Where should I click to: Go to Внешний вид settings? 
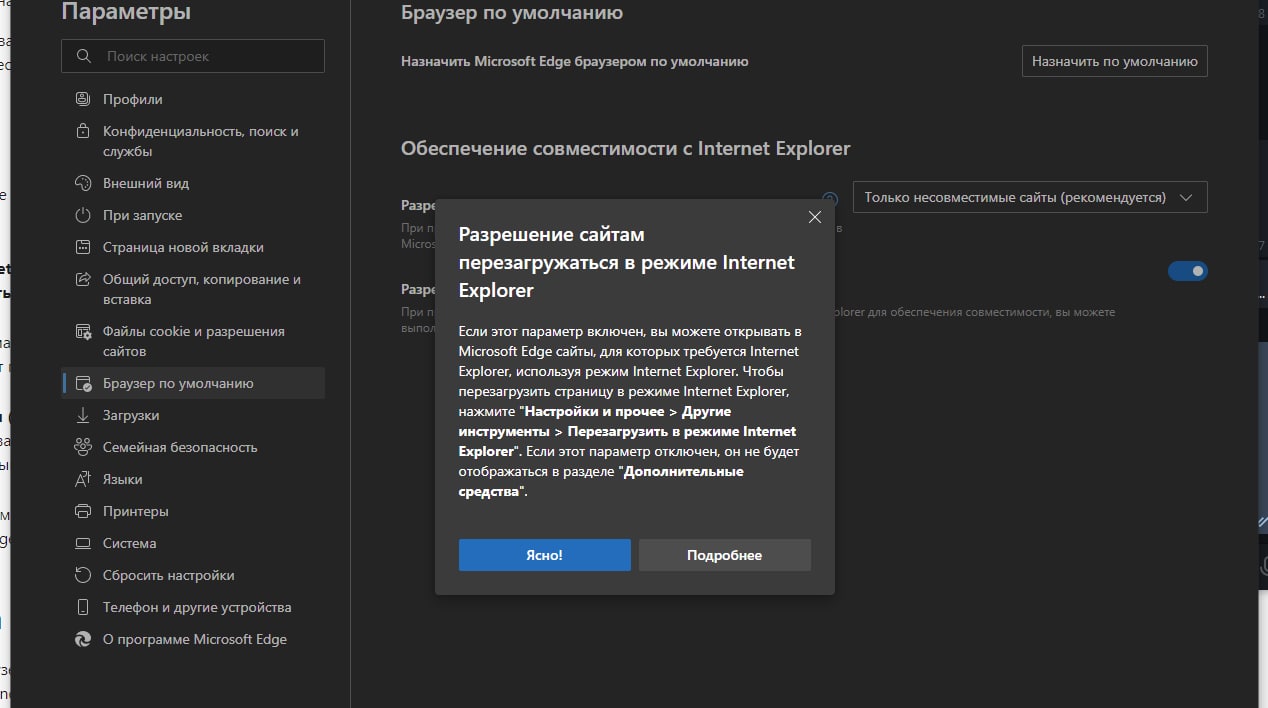[x=193, y=183]
